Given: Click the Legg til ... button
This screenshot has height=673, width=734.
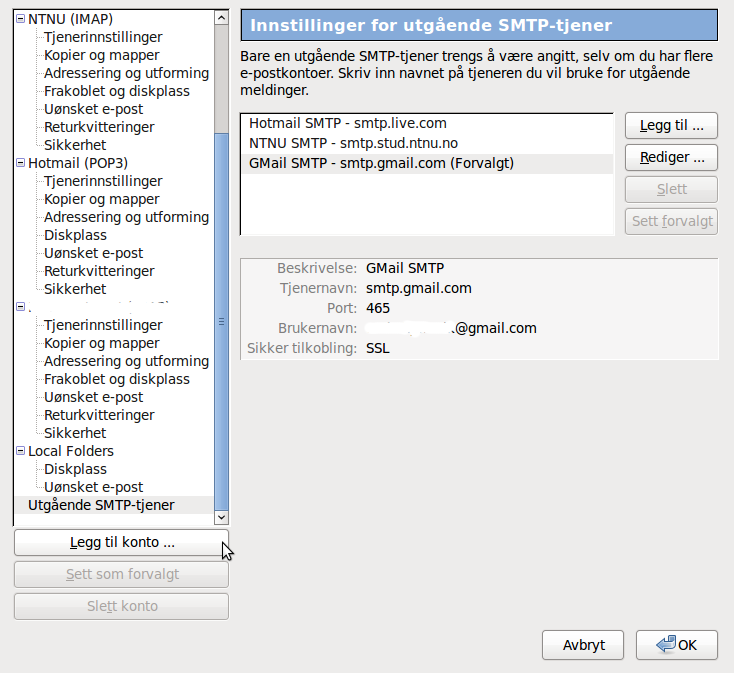Looking at the screenshot, I should point(671,125).
